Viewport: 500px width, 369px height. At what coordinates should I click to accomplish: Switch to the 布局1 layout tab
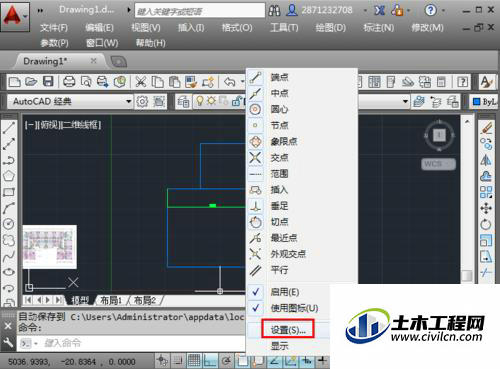111,301
